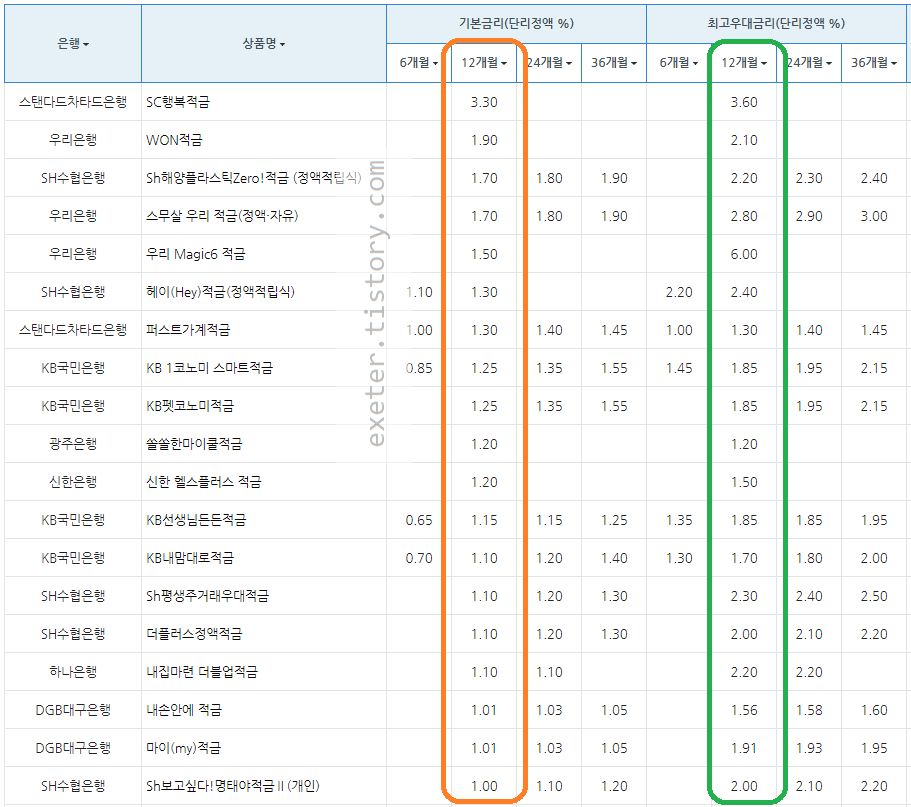
Task: Click 우리은행 in the WON적금 row
Action: click(73, 139)
